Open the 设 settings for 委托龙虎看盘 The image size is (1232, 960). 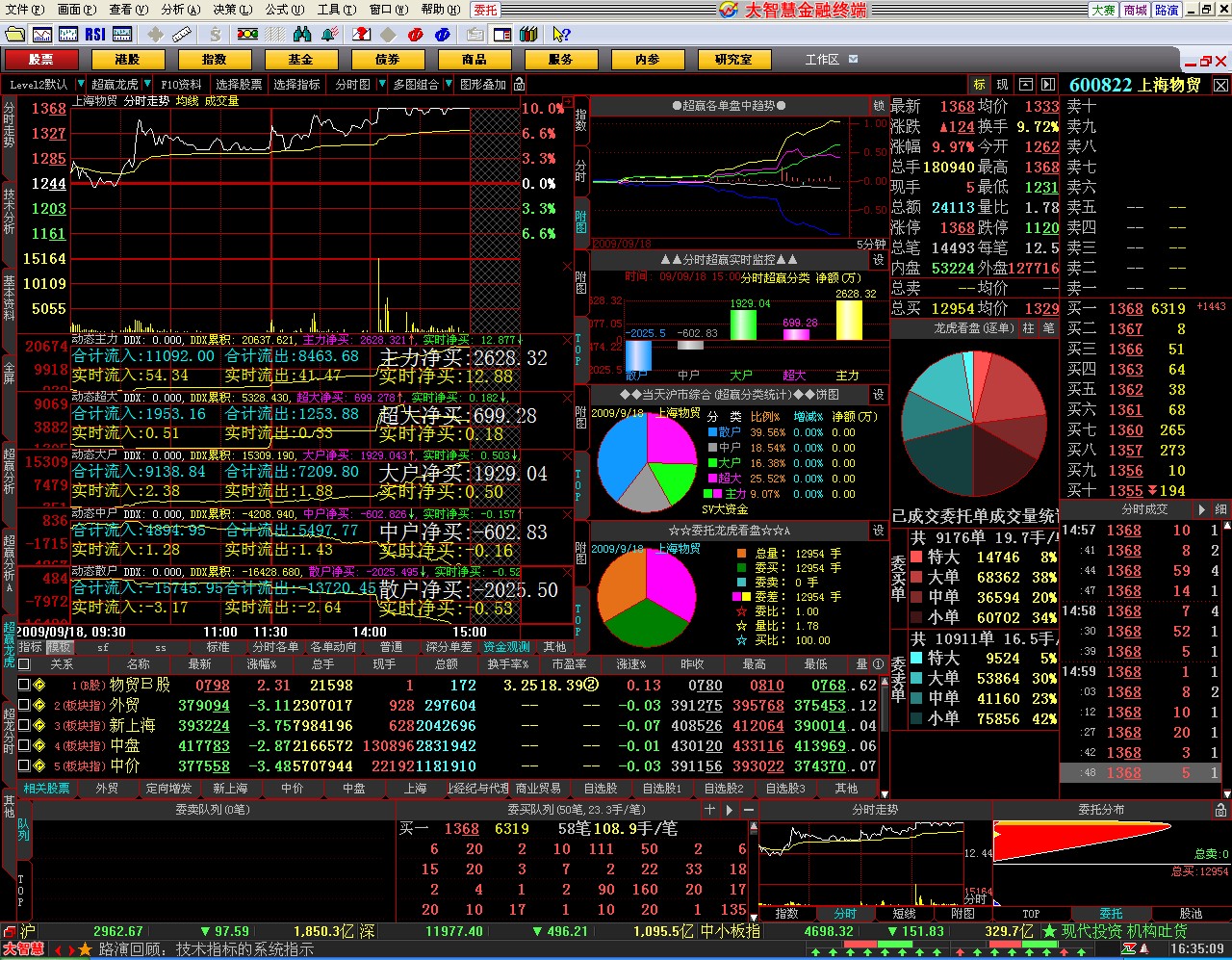(879, 531)
